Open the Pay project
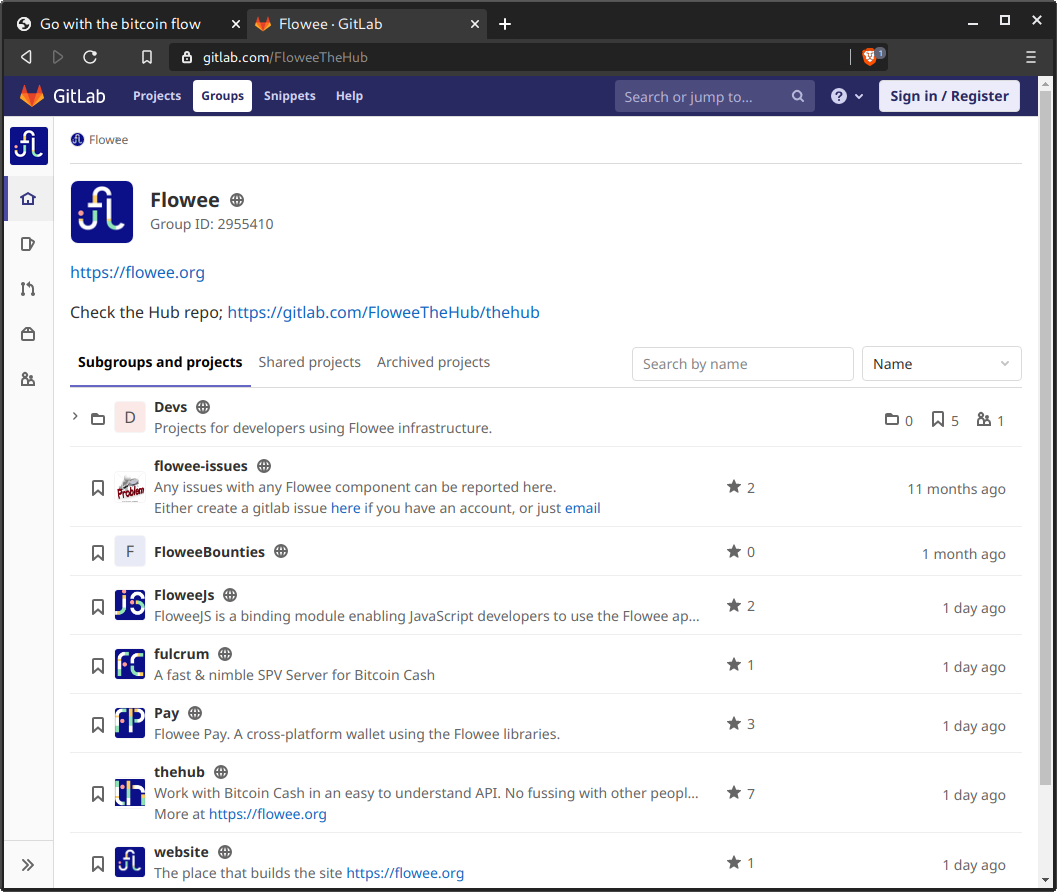The height and width of the screenshot is (892, 1057). 167,713
